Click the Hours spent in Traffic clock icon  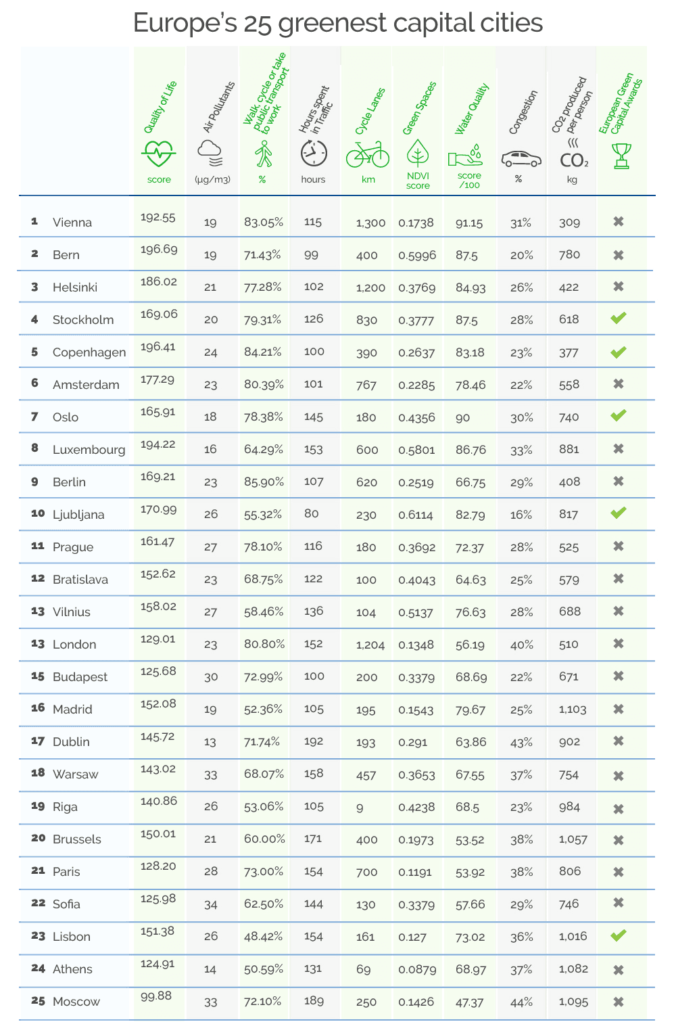[x=314, y=153]
